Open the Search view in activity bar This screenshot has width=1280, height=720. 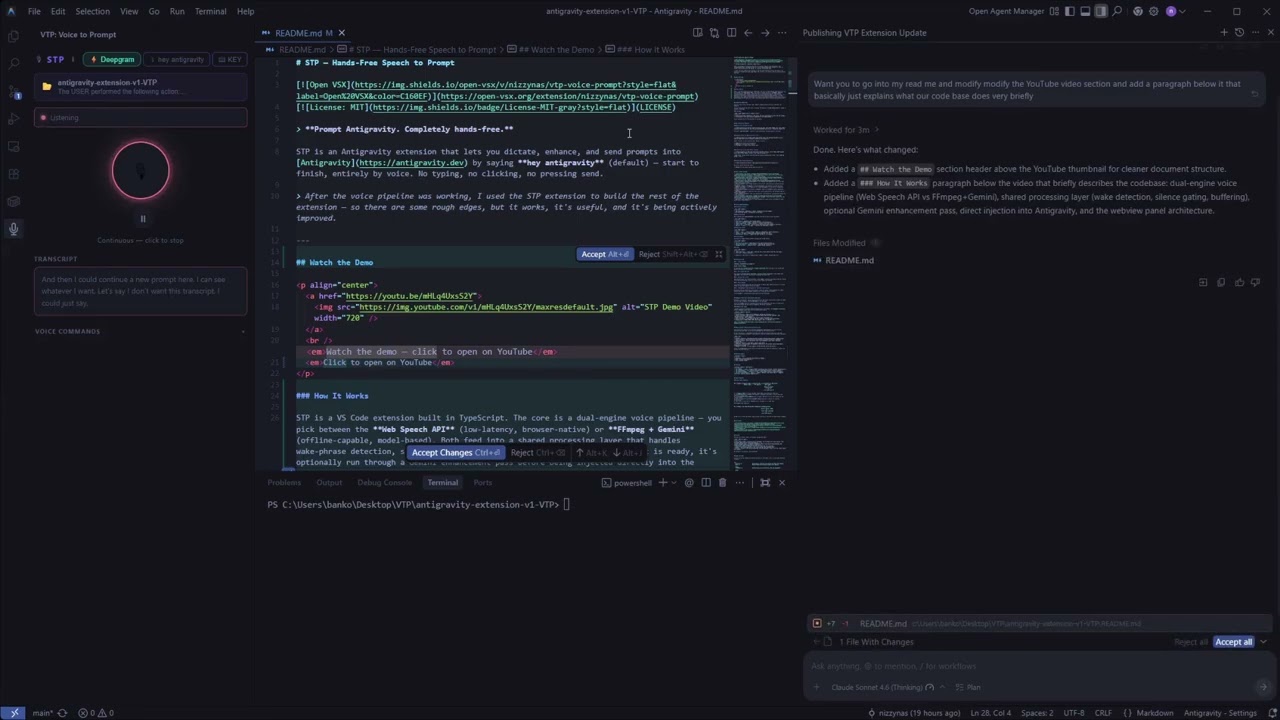[x=13, y=63]
